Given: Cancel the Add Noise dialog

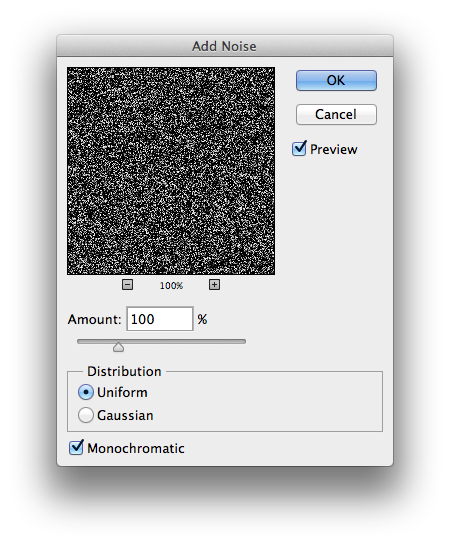Looking at the screenshot, I should click(x=336, y=114).
